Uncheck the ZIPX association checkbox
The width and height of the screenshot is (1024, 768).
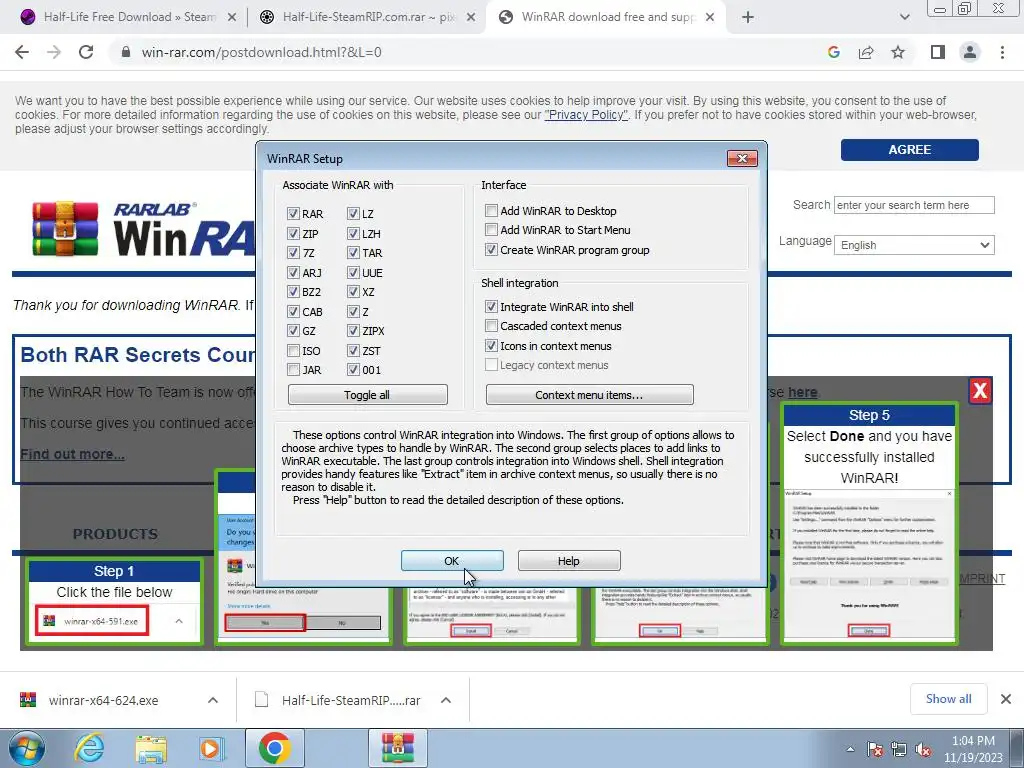pyautogui.click(x=353, y=331)
